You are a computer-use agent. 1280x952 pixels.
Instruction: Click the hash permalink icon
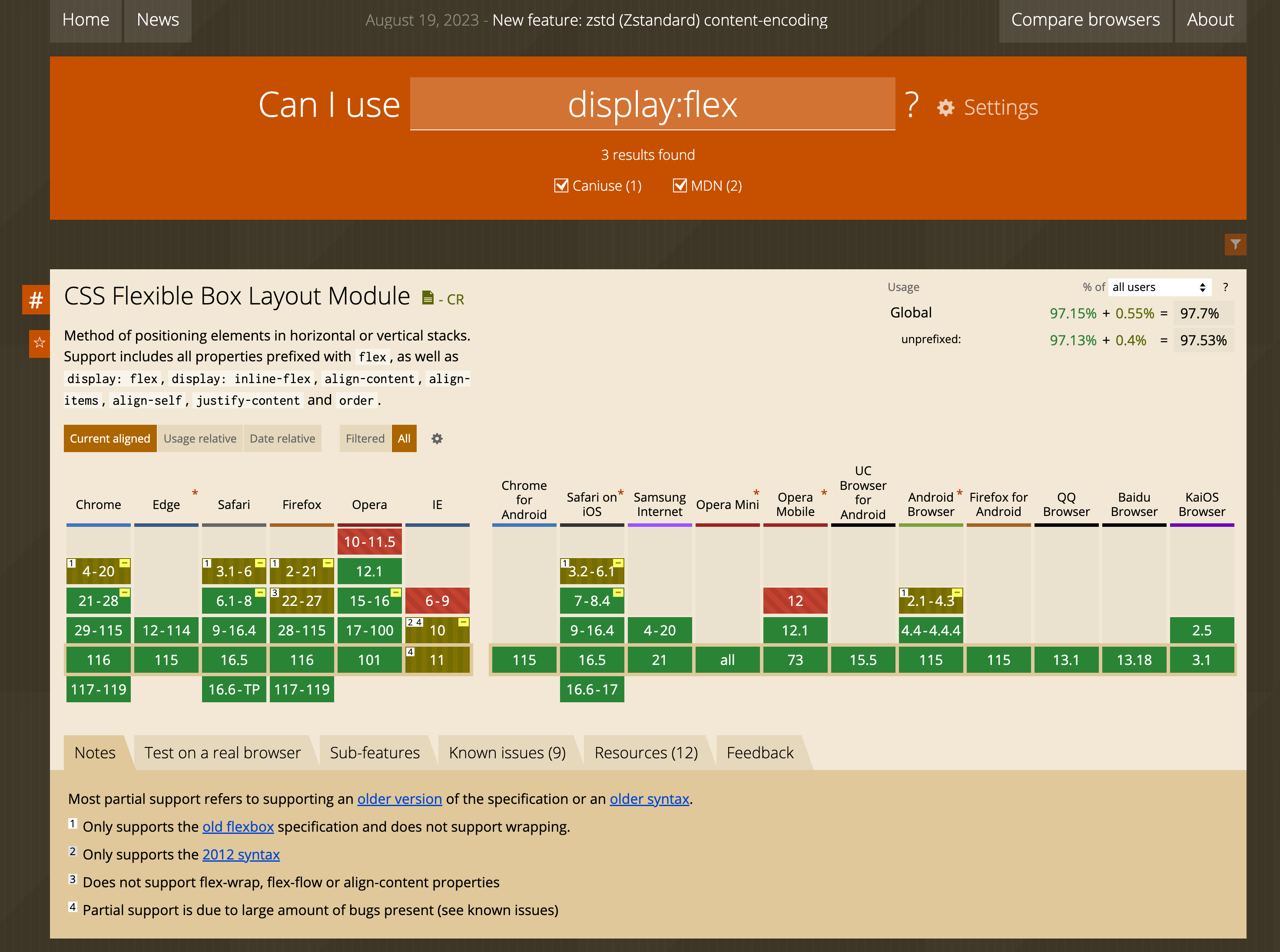pyautogui.click(x=36, y=300)
